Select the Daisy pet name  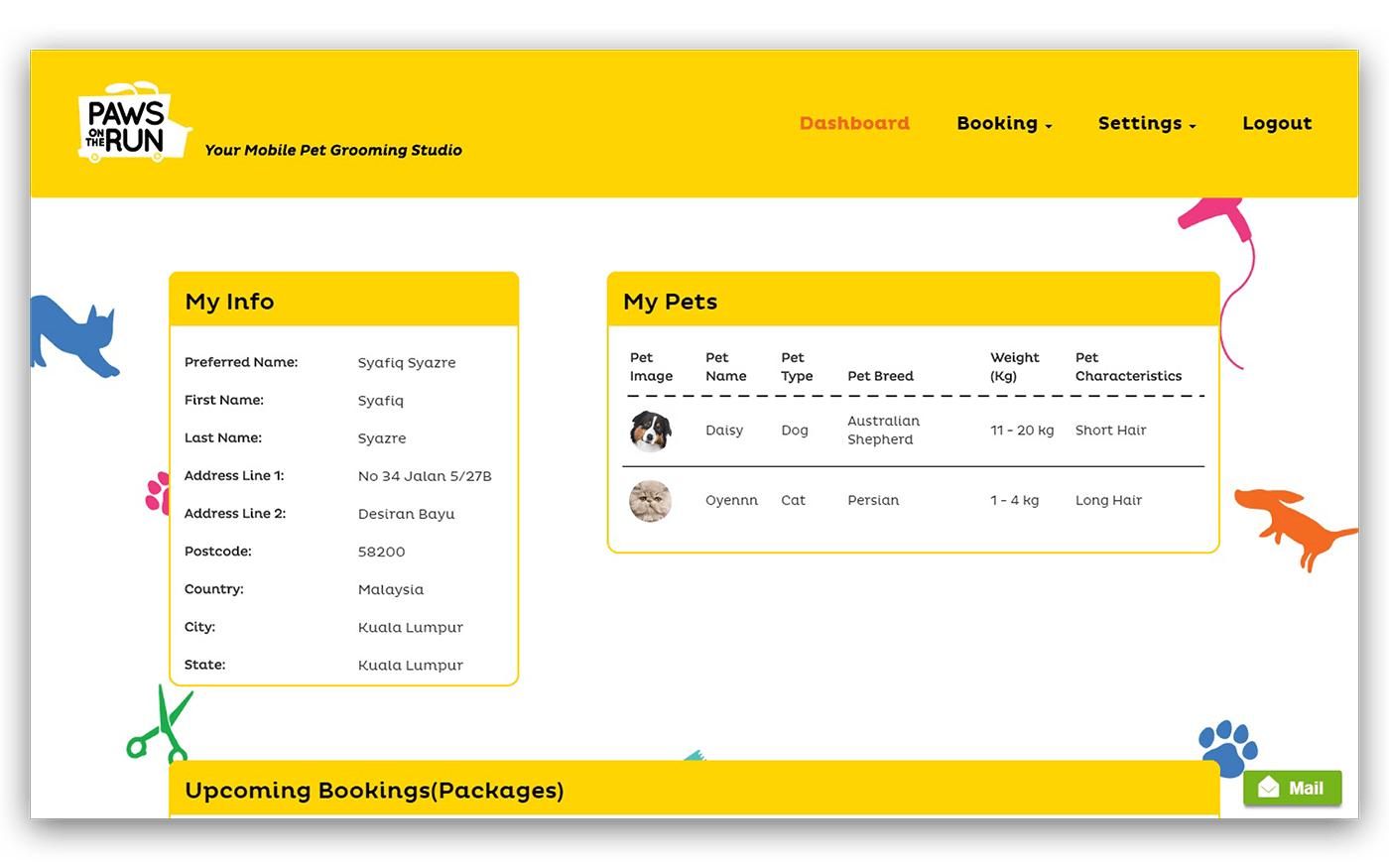(x=724, y=431)
